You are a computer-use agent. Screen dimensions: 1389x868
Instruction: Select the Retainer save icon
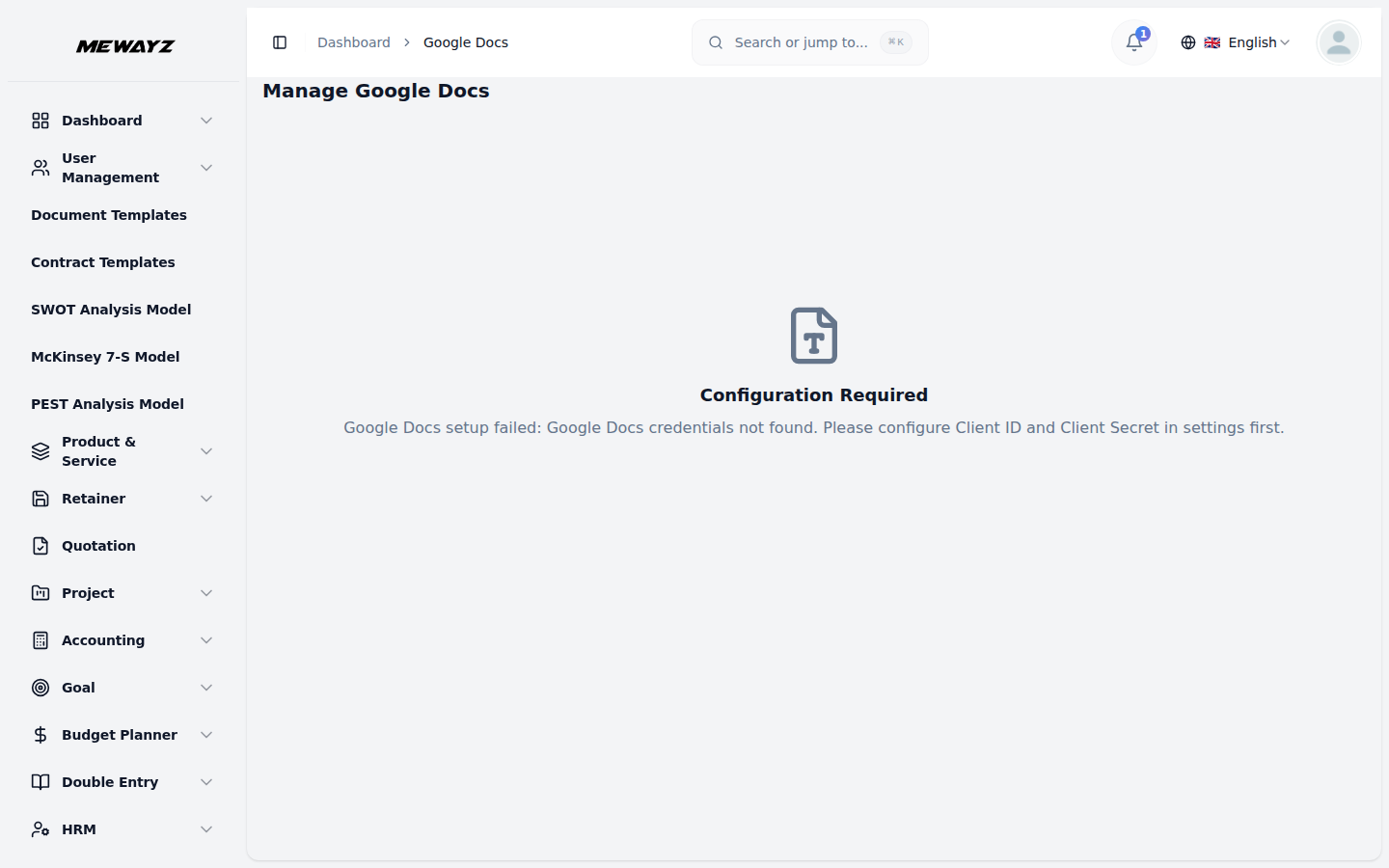(40, 498)
